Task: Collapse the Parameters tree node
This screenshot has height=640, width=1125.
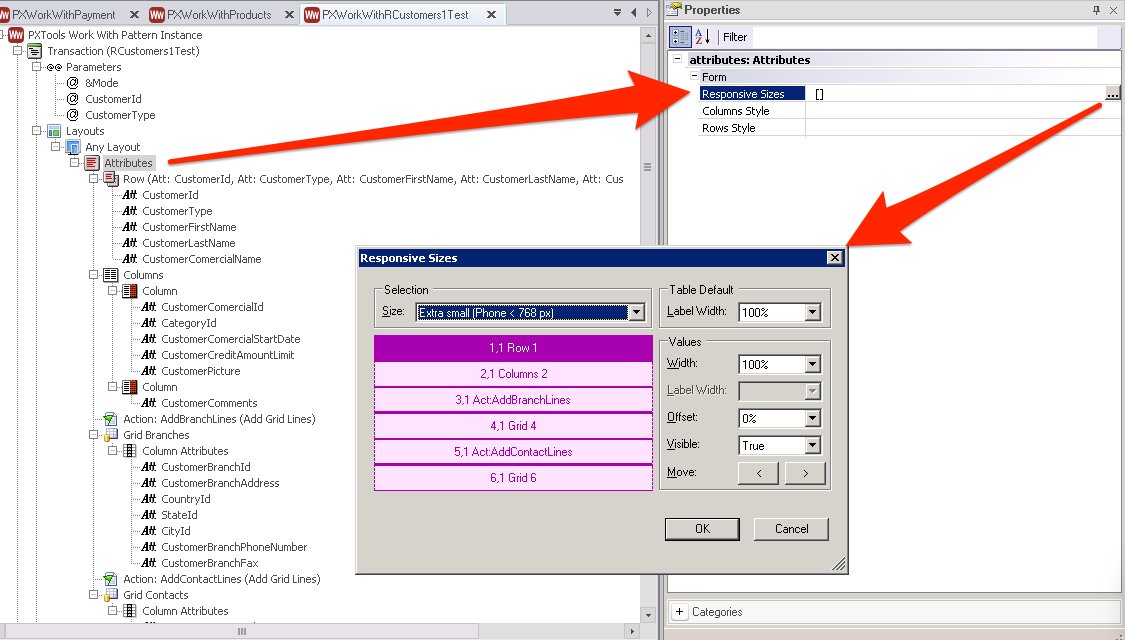Action: pos(36,67)
